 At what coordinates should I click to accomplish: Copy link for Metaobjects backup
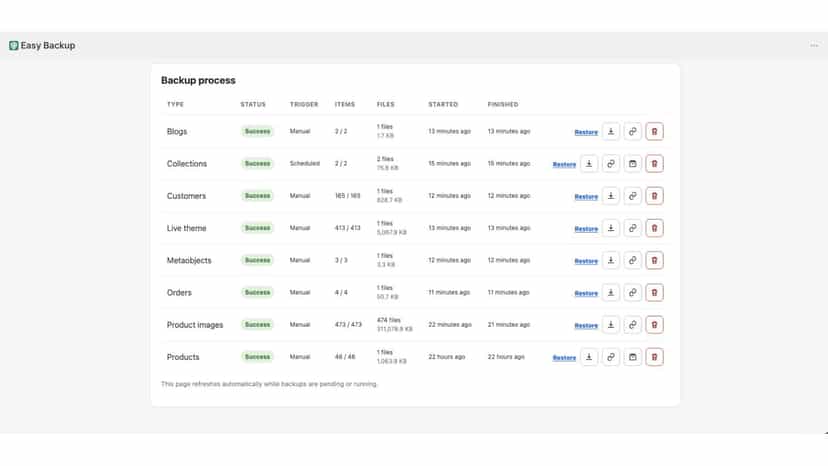tap(632, 260)
